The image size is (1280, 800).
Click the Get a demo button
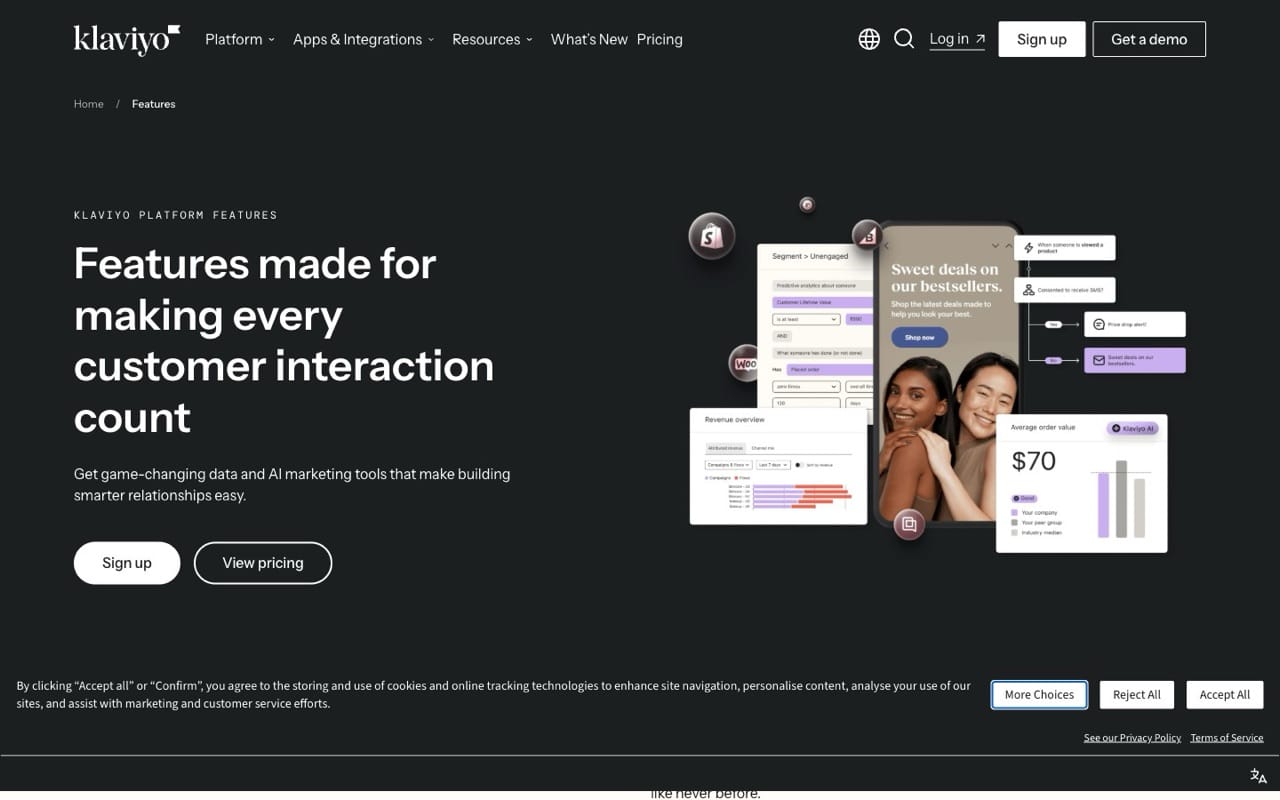point(1149,39)
